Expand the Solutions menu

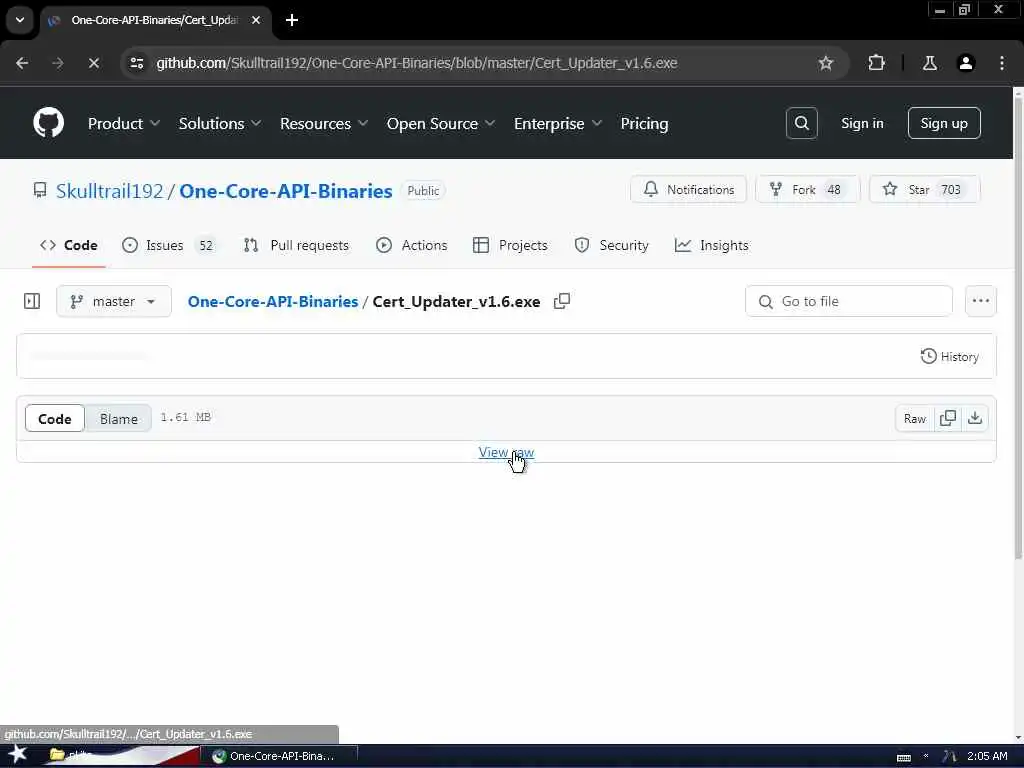click(220, 123)
